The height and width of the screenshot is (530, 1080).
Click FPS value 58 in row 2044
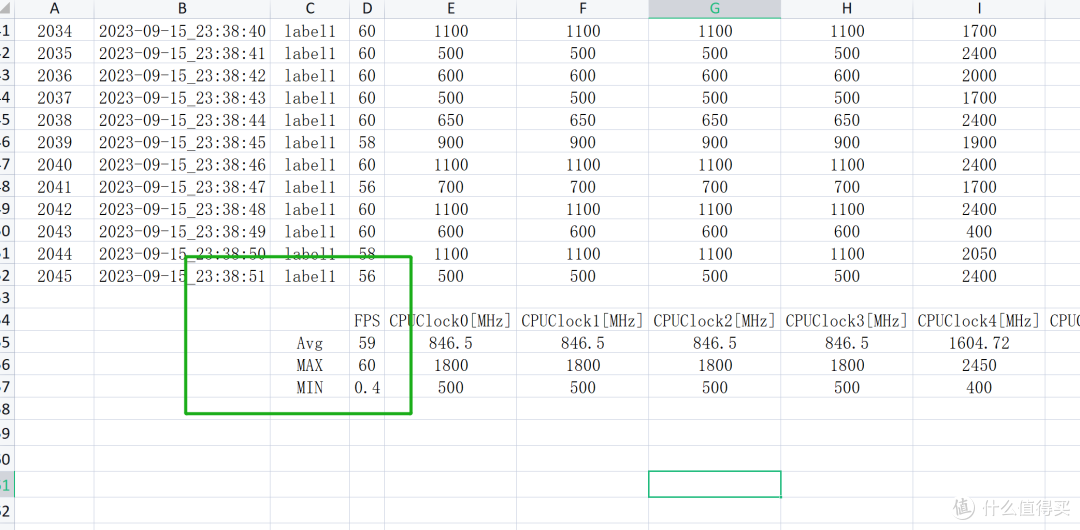367,254
